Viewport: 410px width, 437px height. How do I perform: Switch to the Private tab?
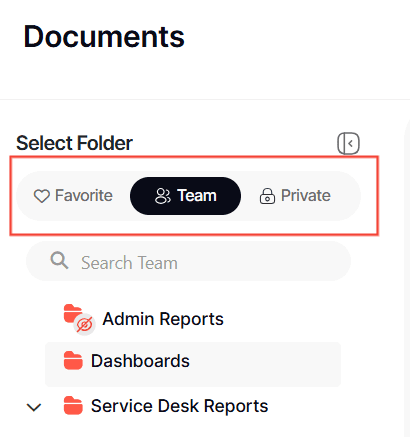click(x=295, y=196)
